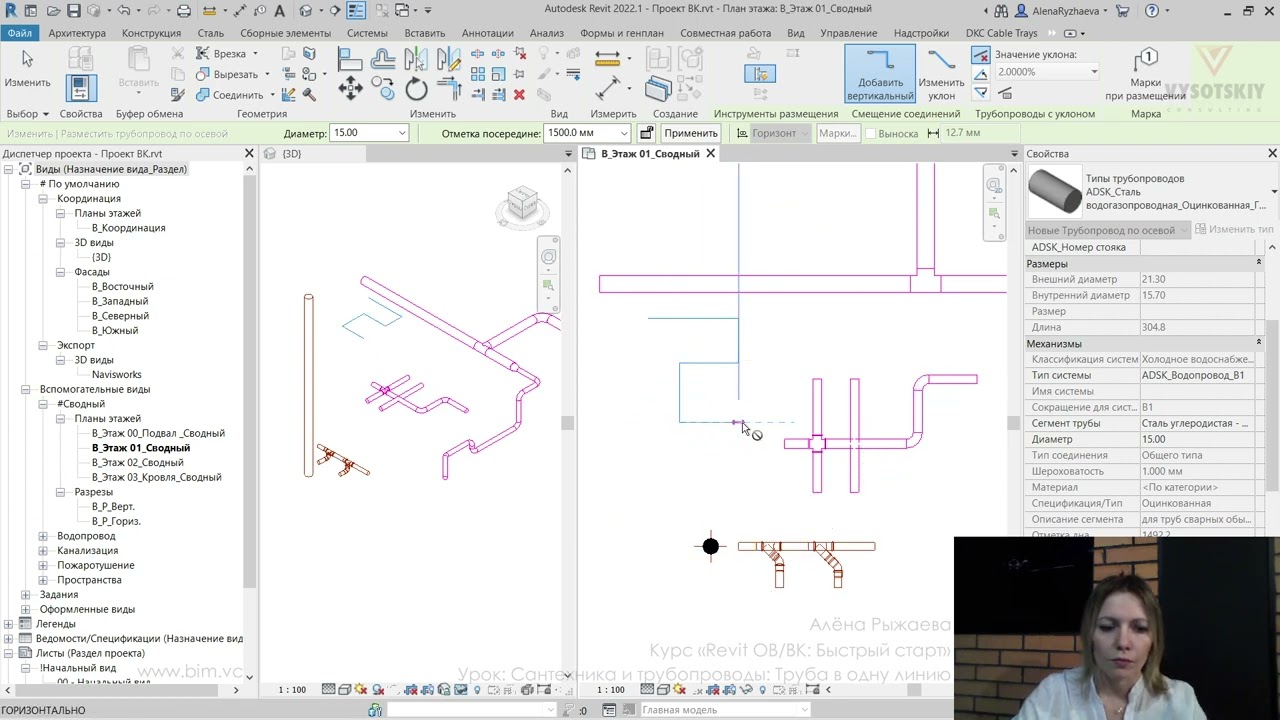Viewport: 1280px width, 720px height.
Task: Click the project browser horizontal scrollbar right arrow
Action: click(x=236, y=690)
